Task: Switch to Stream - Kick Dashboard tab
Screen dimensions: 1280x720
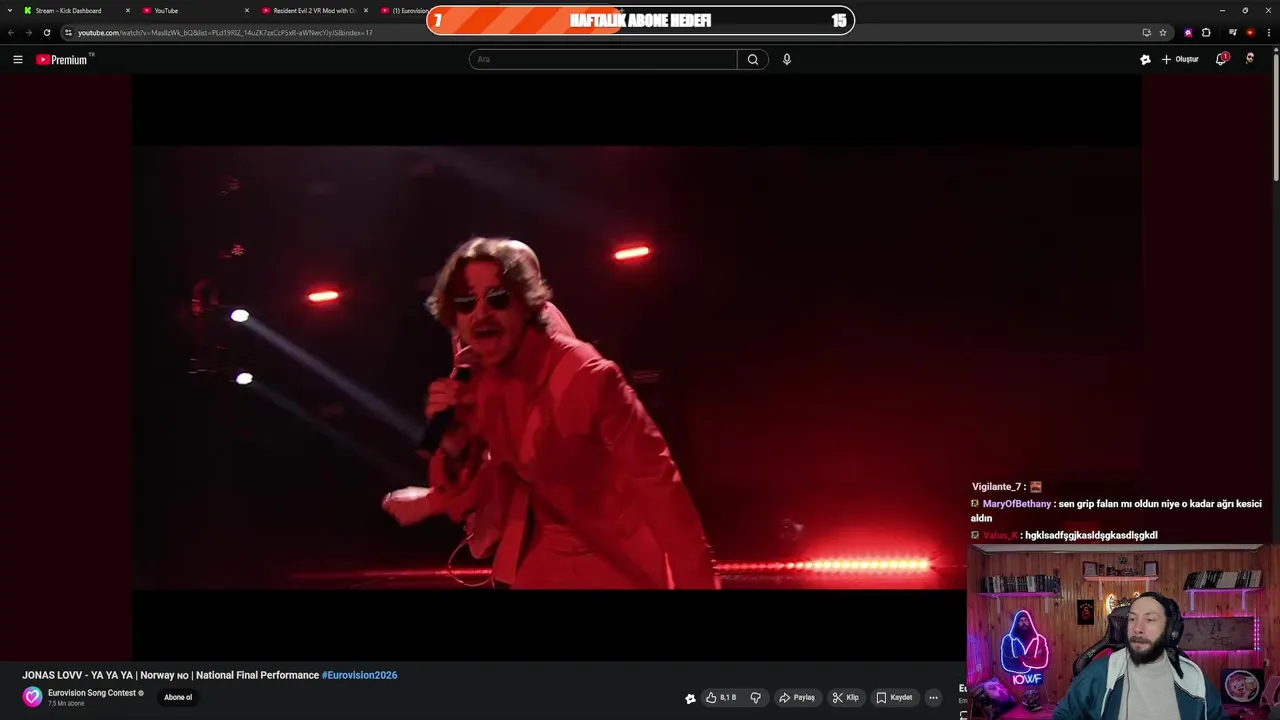Action: tap(76, 11)
